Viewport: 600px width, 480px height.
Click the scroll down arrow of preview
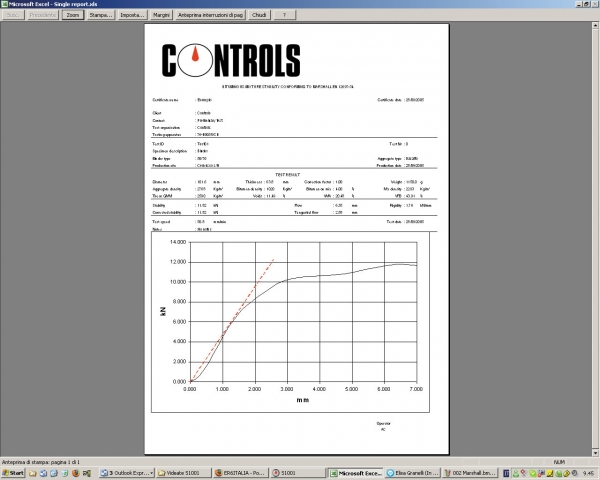(x=595, y=453)
